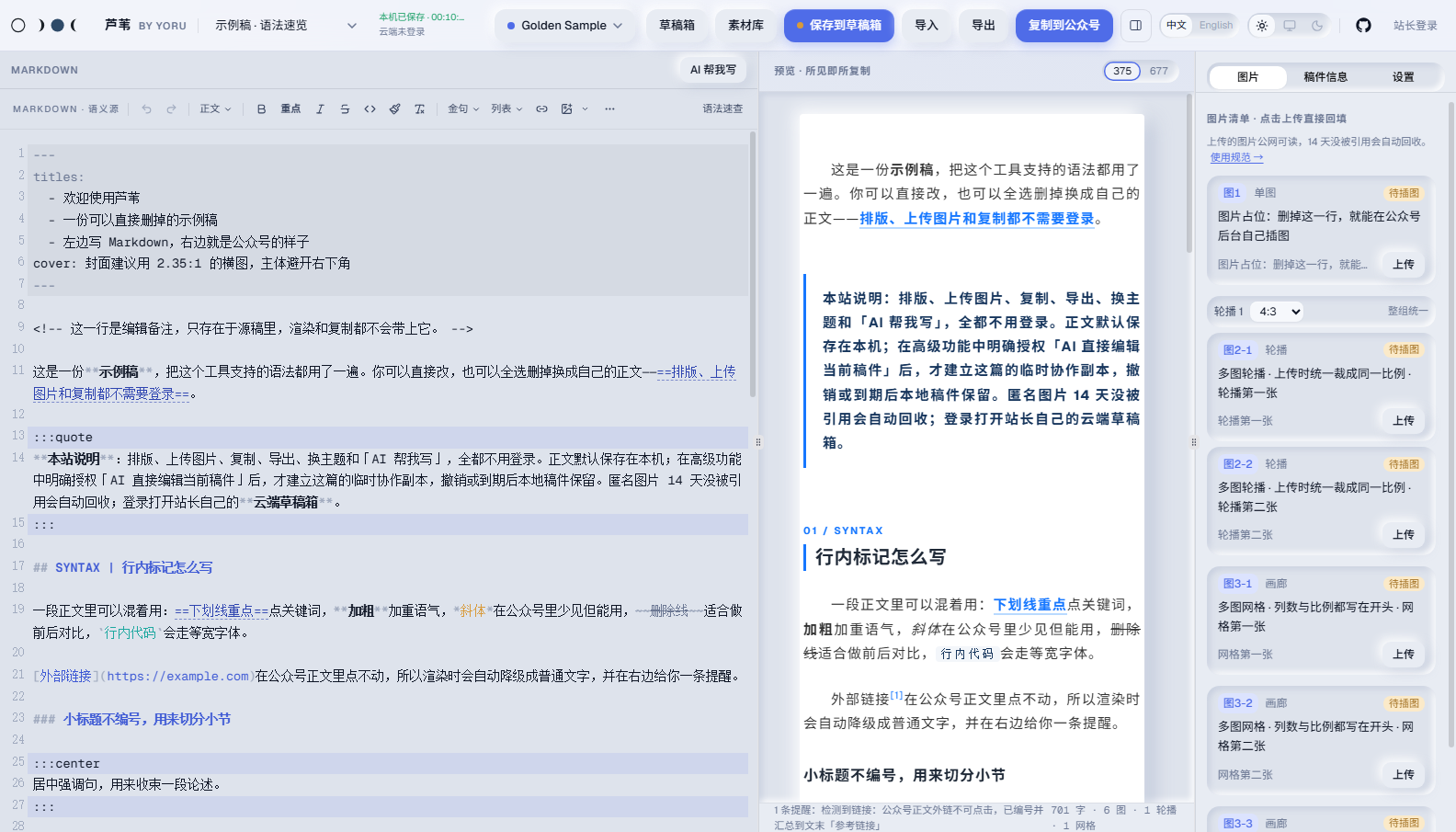This screenshot has width=1456, height=832.
Task: Click the undo arrow icon
Action: coord(146,108)
